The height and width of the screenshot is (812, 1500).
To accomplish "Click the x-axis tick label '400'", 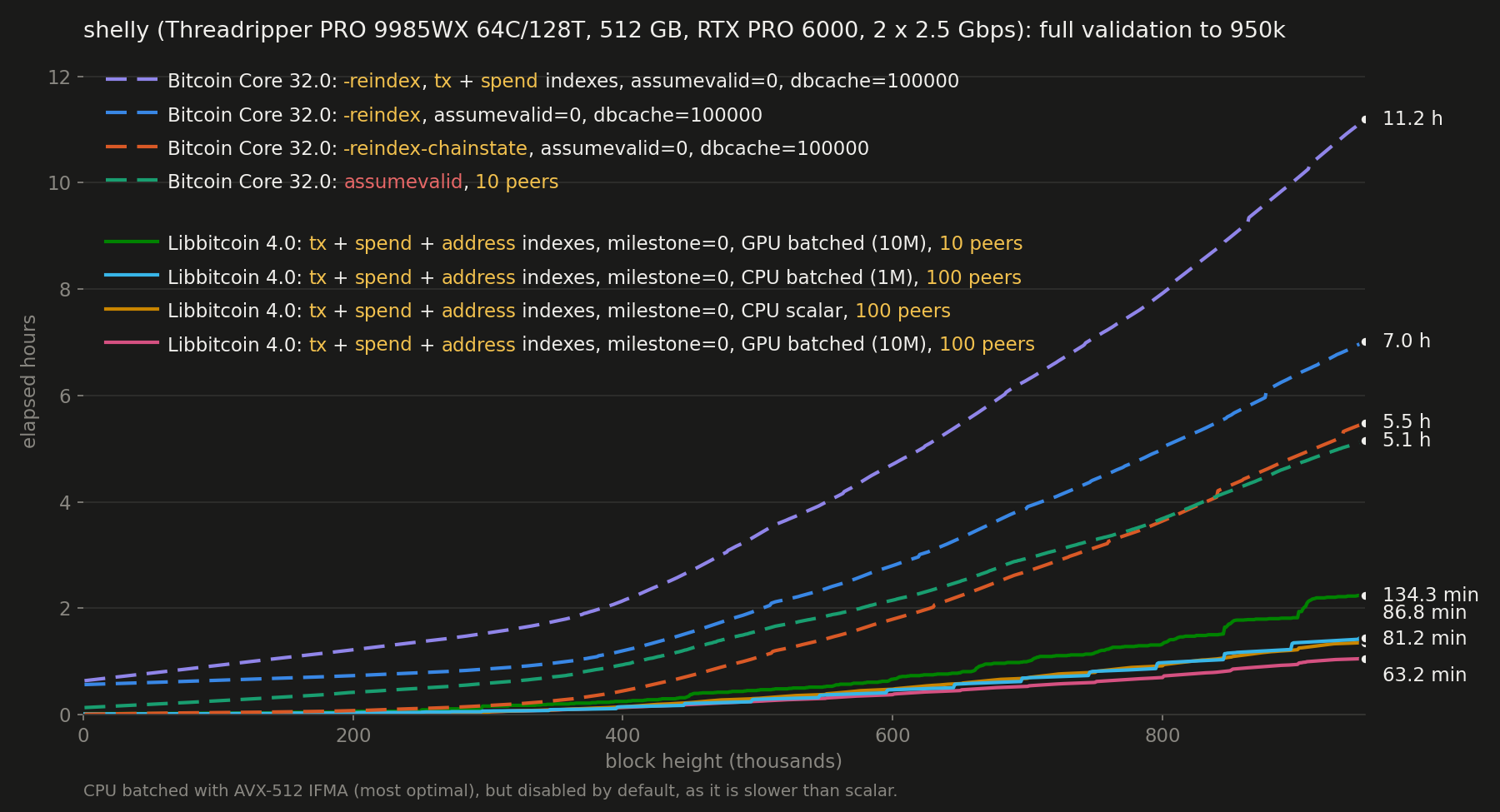I will 622,736.
